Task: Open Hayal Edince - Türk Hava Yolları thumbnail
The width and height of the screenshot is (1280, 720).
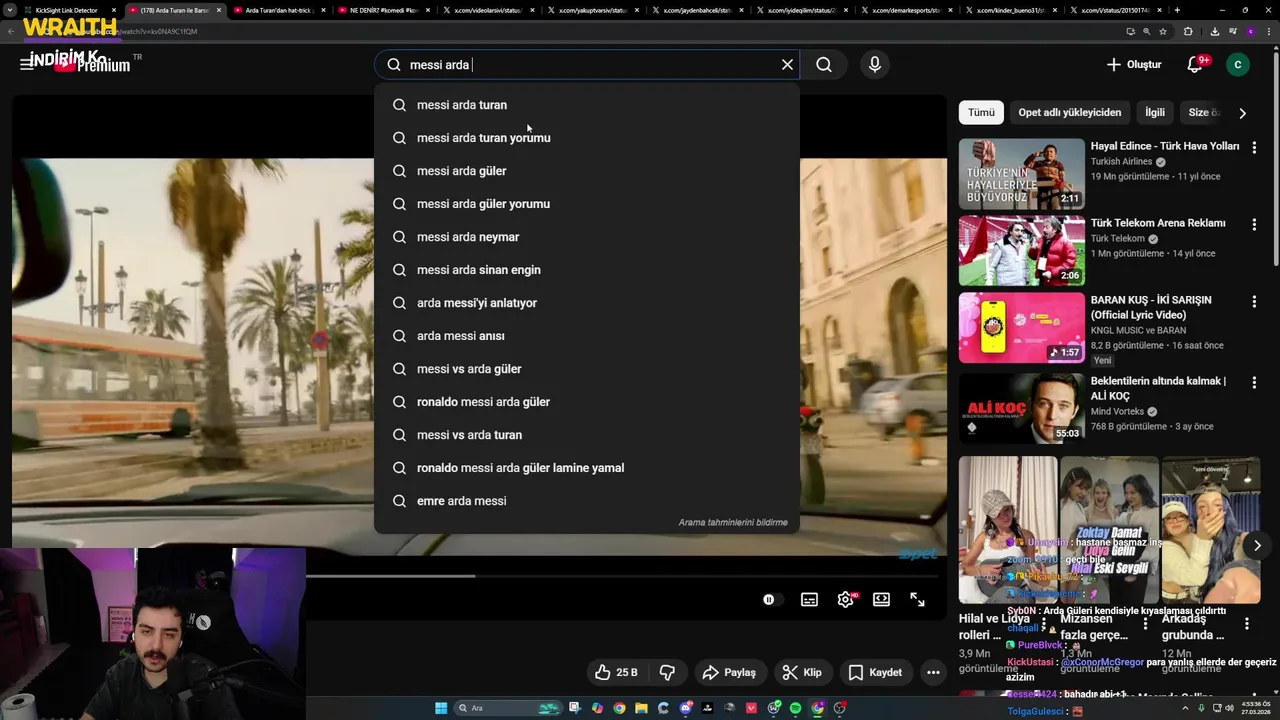Action: click(x=1021, y=173)
